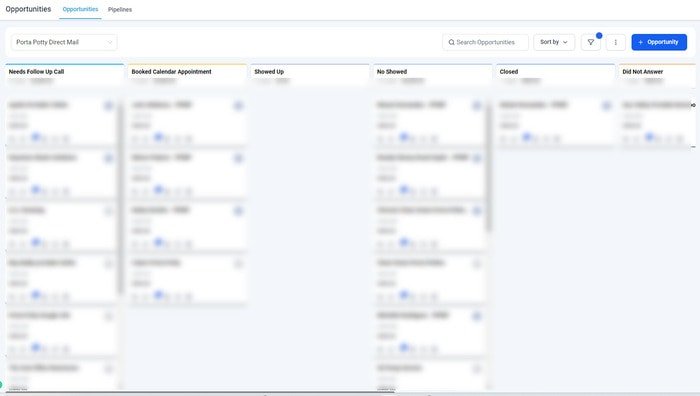Screen dimensions: 700x396
Task: Focus the Search Opportunities input field
Action: click(485, 42)
